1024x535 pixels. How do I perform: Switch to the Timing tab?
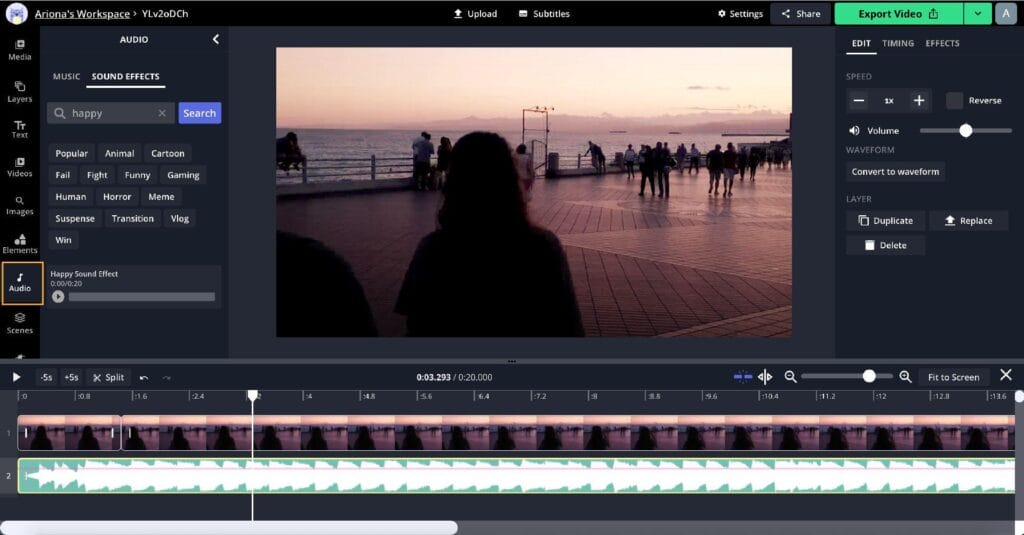898,43
